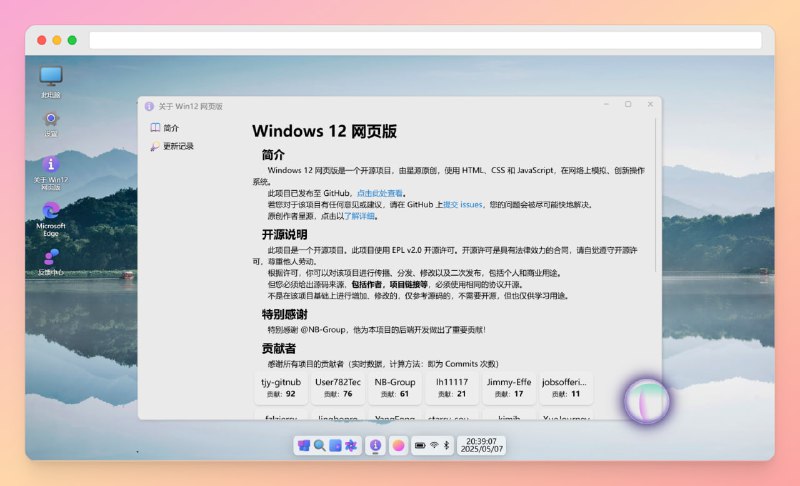Click the Bluetooth status icon
The height and width of the screenshot is (486, 800).
coord(446,446)
